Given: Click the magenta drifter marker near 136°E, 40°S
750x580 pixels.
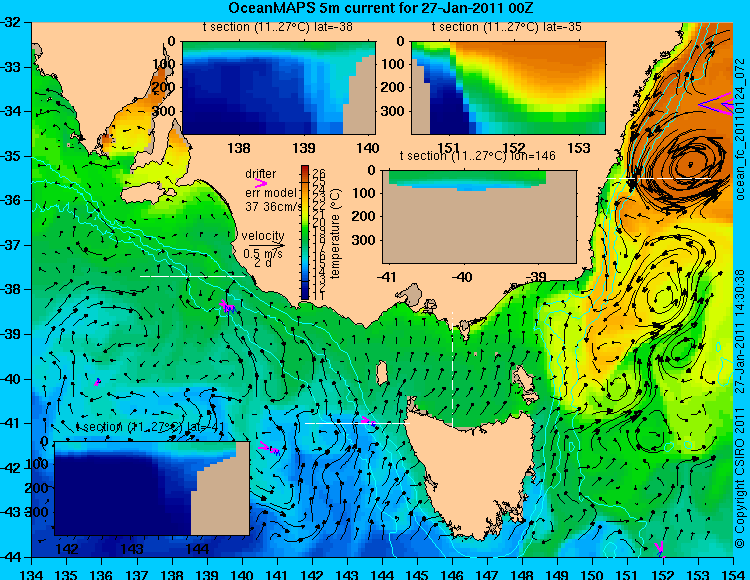Looking at the screenshot, I should (x=97, y=382).
